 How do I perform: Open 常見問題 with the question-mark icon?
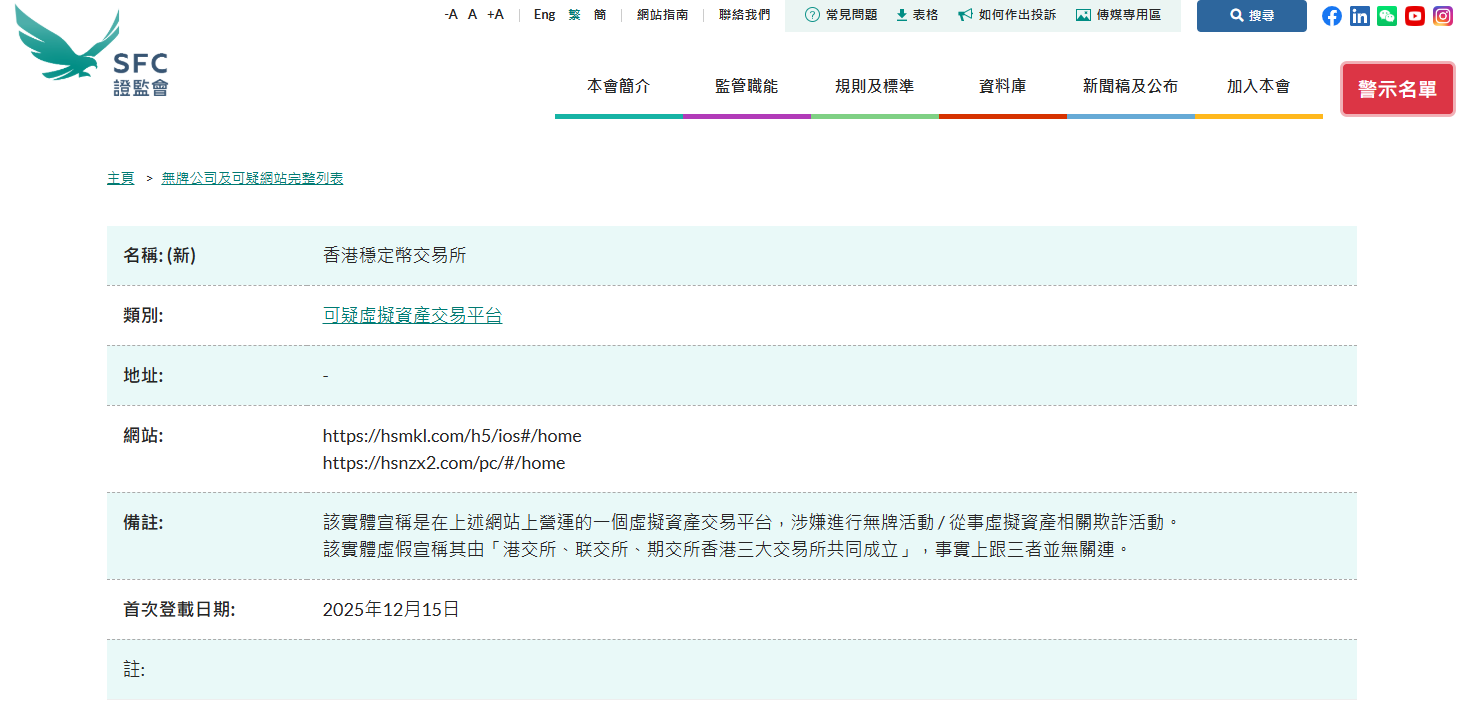[838, 16]
